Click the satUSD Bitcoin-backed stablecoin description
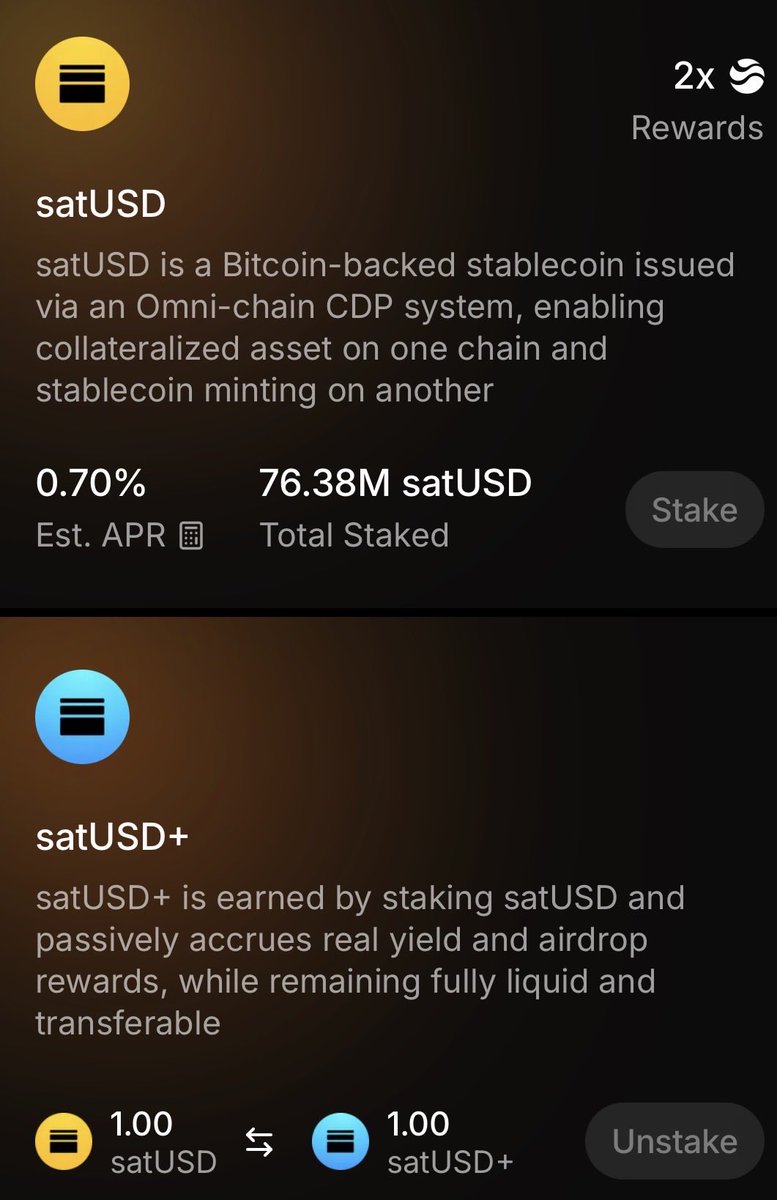This screenshot has width=777, height=1200. pyautogui.click(x=385, y=327)
